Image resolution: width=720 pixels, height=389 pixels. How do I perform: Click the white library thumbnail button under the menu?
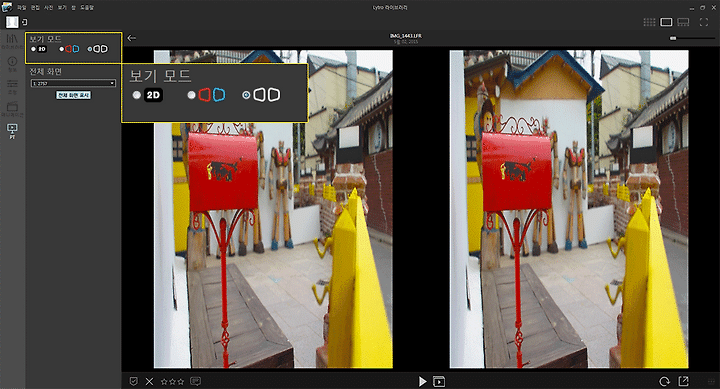tap(12, 22)
